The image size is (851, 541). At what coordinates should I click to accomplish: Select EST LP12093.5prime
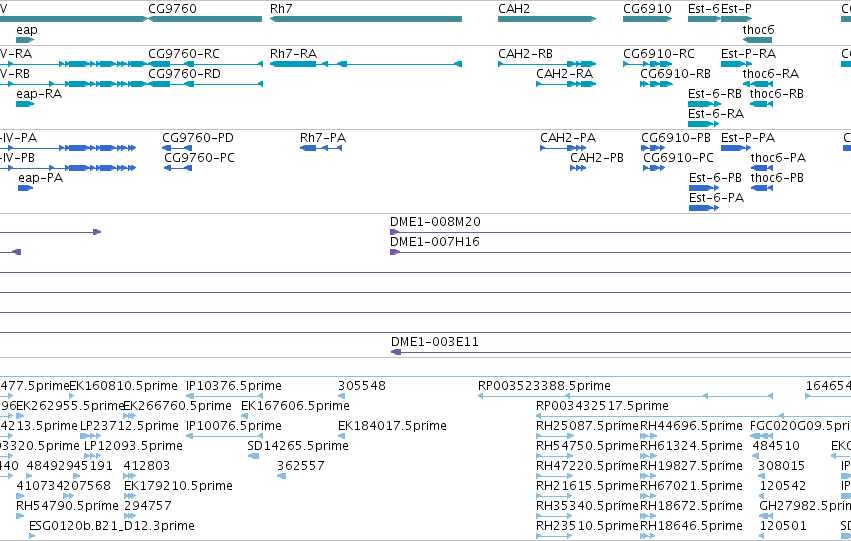(92, 456)
